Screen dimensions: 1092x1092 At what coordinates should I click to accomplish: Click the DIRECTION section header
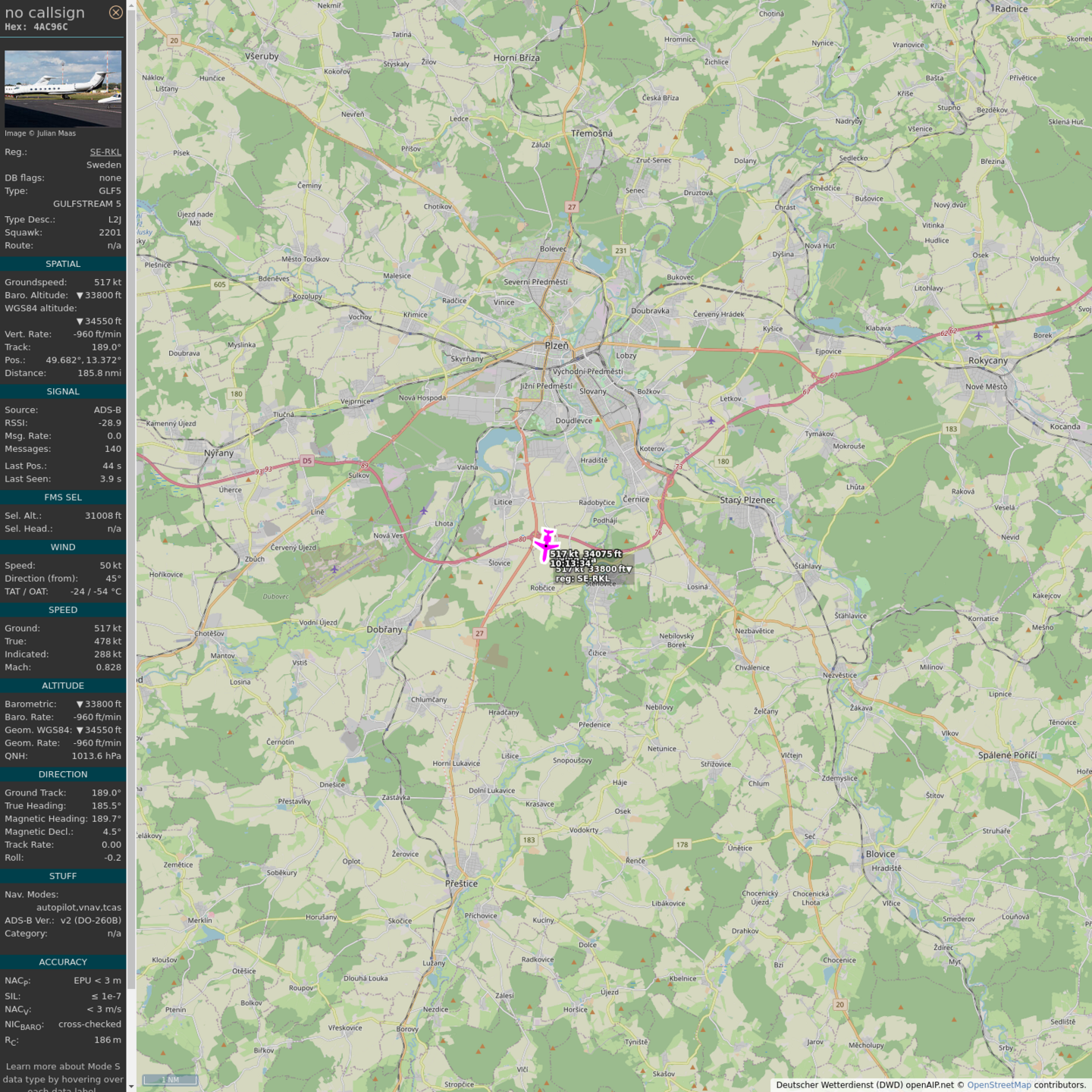[63, 774]
